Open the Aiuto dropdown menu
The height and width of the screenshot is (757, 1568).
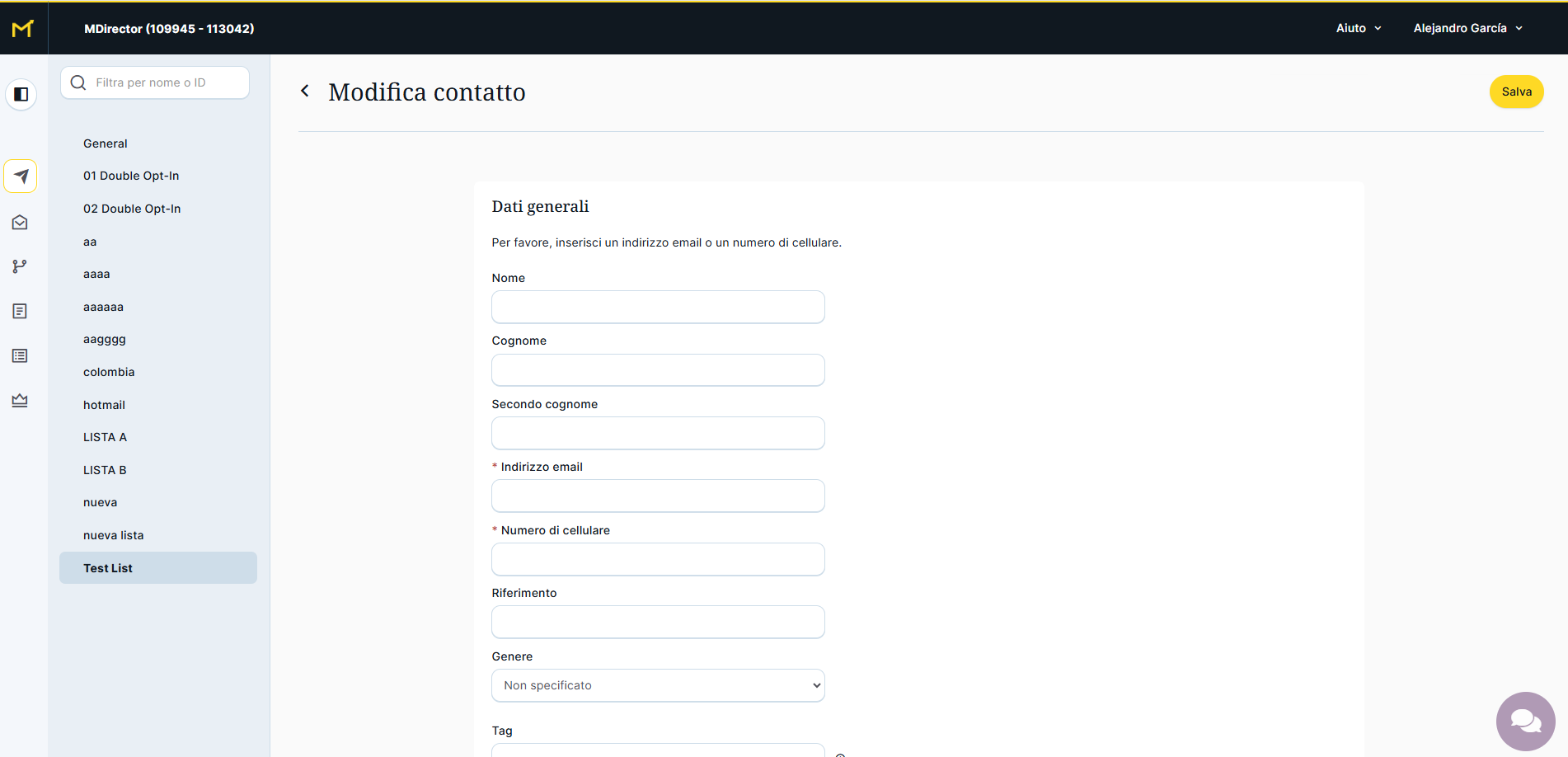[x=1358, y=28]
